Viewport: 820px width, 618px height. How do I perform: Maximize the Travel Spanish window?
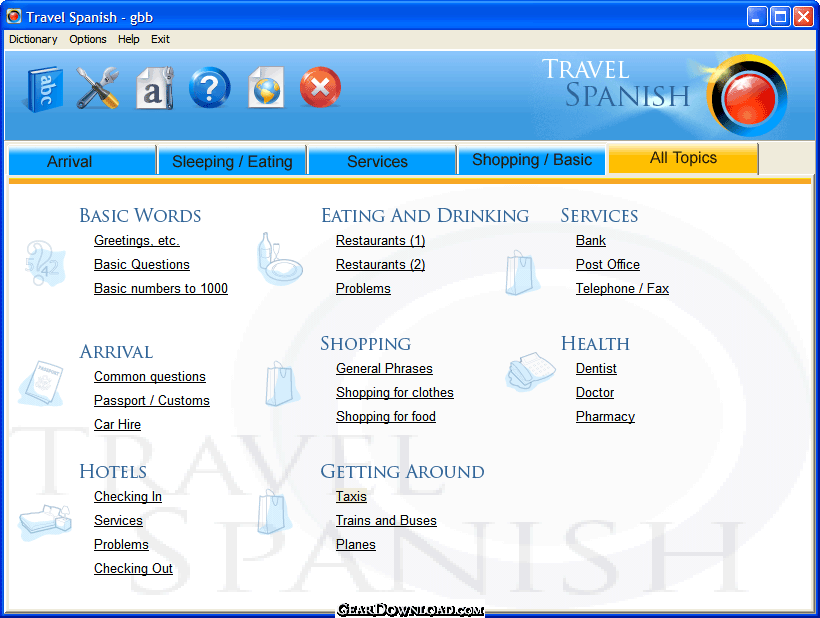[x=780, y=17]
